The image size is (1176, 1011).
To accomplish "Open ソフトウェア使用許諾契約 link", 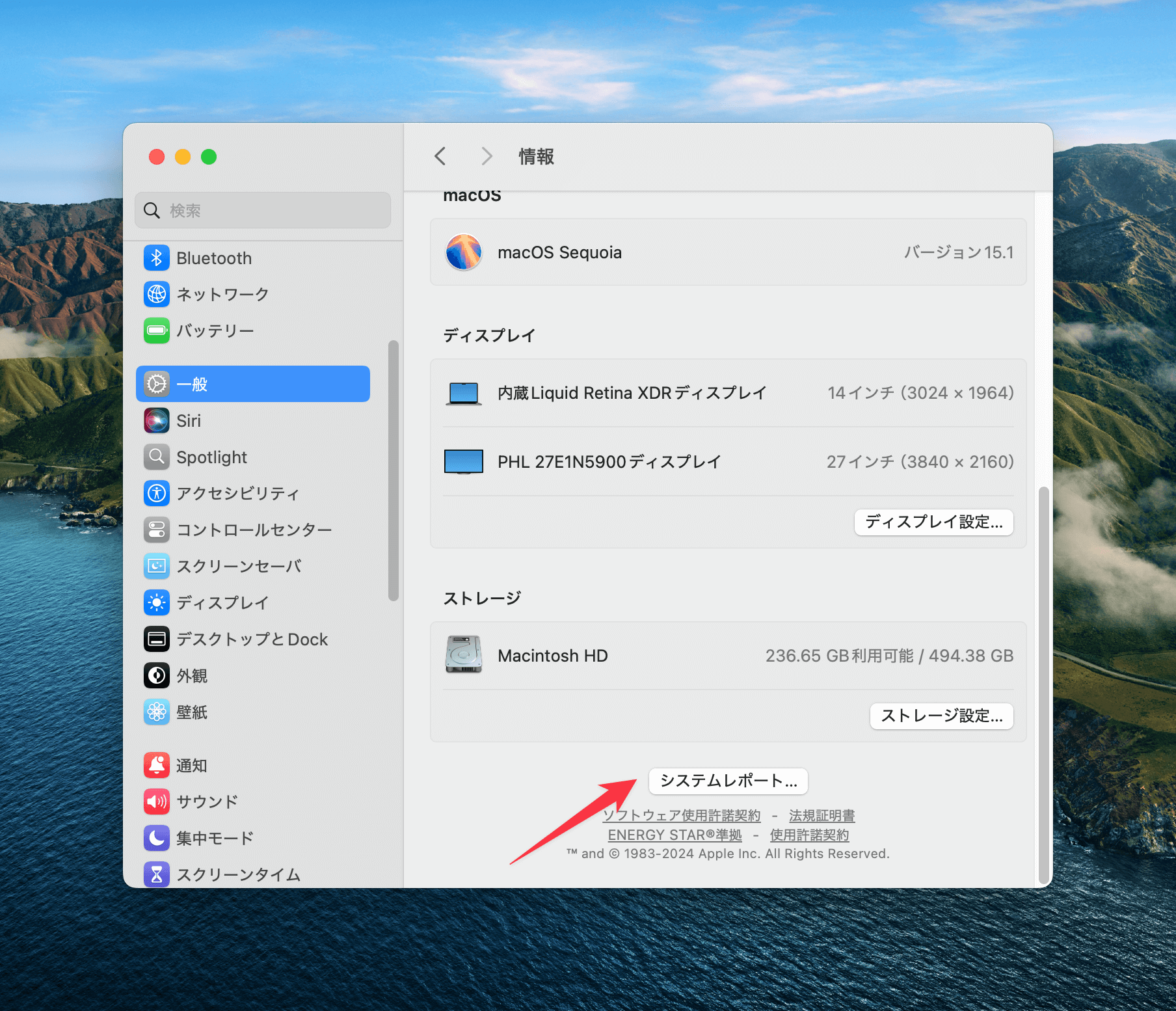I will (x=682, y=815).
